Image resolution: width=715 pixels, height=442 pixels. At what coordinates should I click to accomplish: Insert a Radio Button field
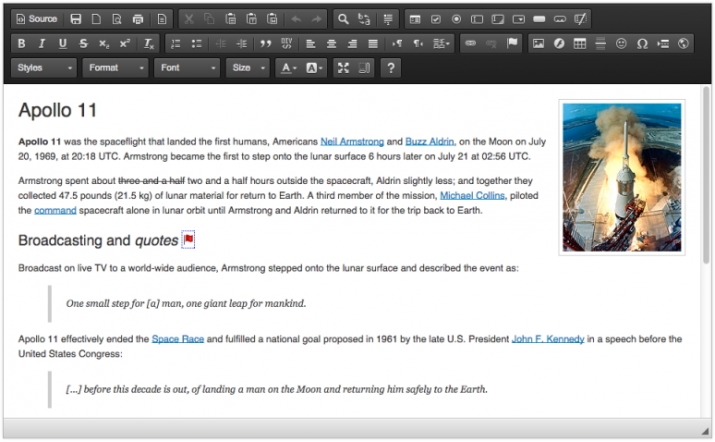[456, 19]
